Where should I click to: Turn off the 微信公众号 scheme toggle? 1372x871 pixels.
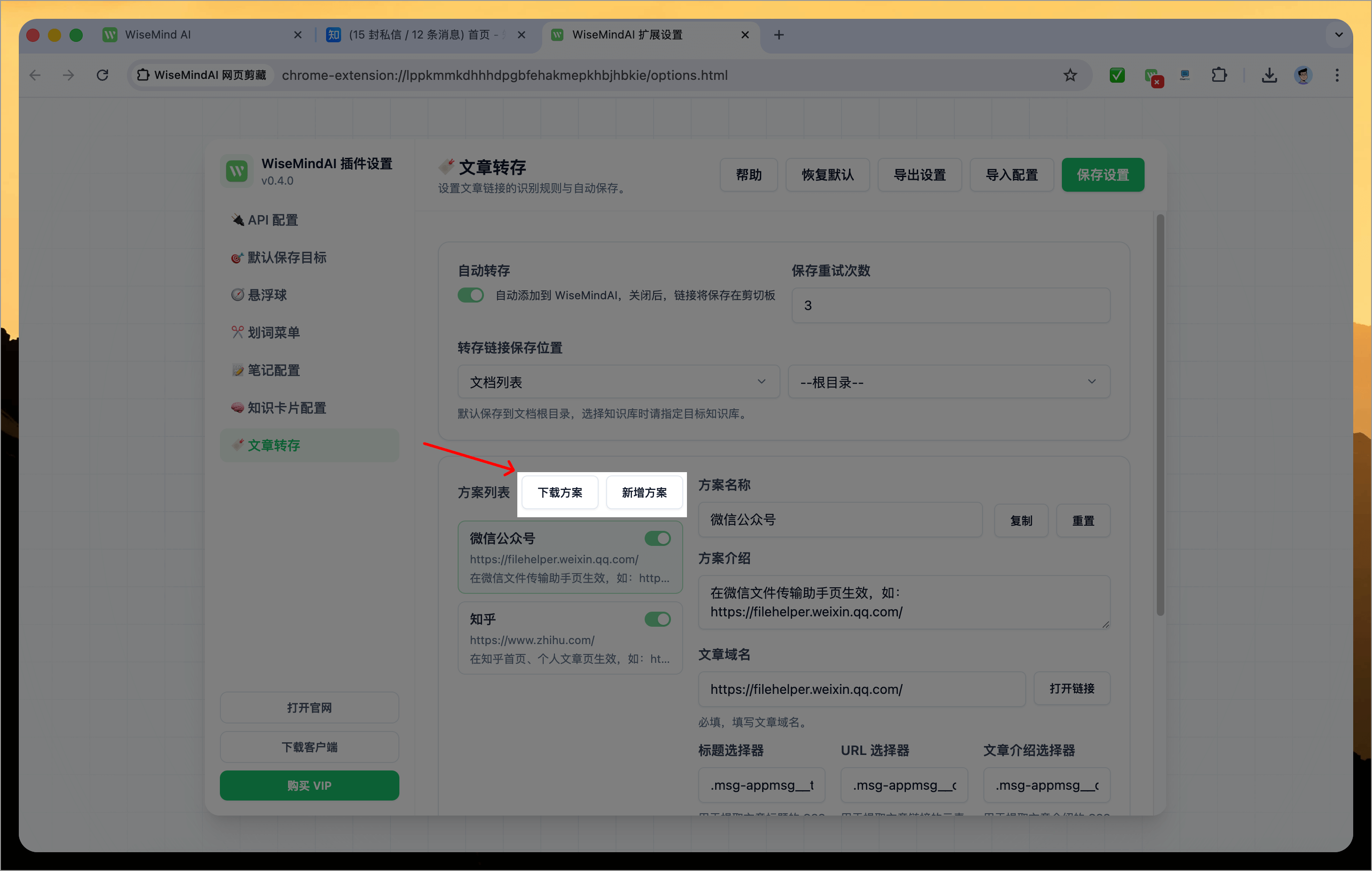[658, 538]
